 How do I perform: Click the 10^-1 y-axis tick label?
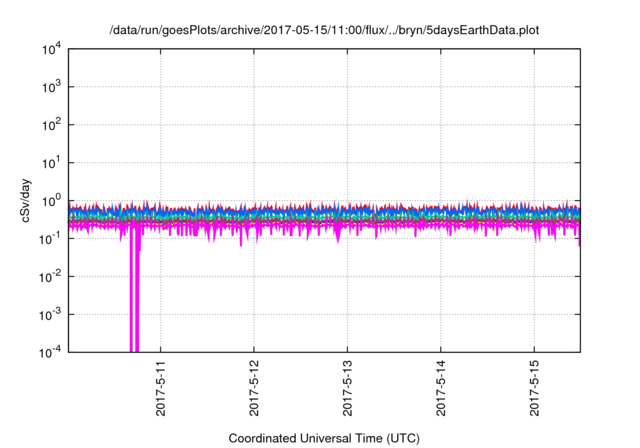pos(49,238)
